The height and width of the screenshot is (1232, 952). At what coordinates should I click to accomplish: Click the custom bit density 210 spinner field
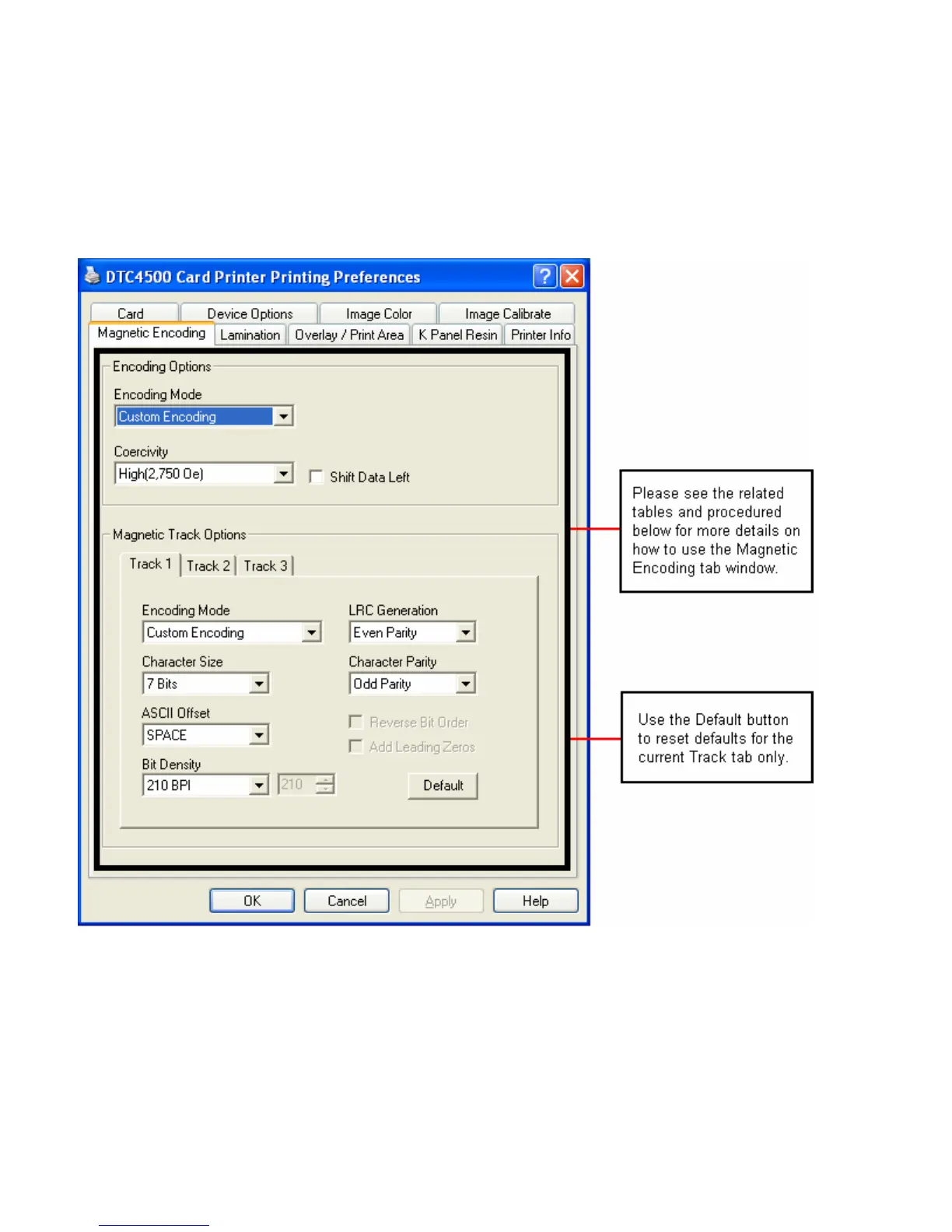(306, 784)
